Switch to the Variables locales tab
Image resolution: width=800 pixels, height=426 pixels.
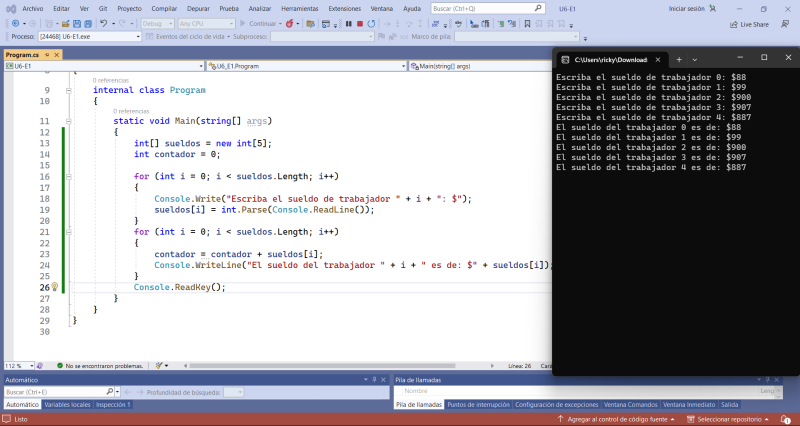[x=67, y=404]
